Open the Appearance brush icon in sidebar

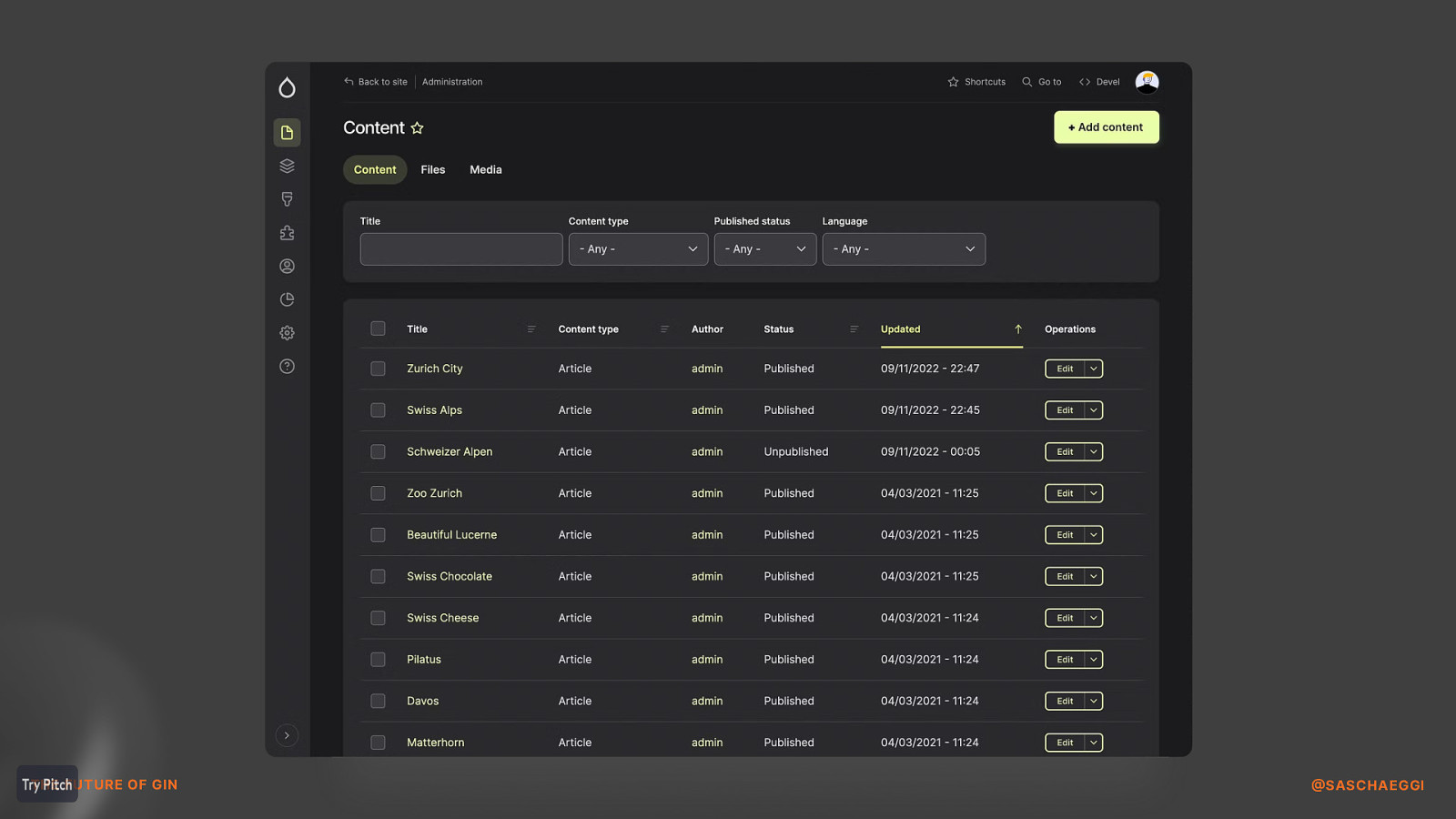coord(287,199)
